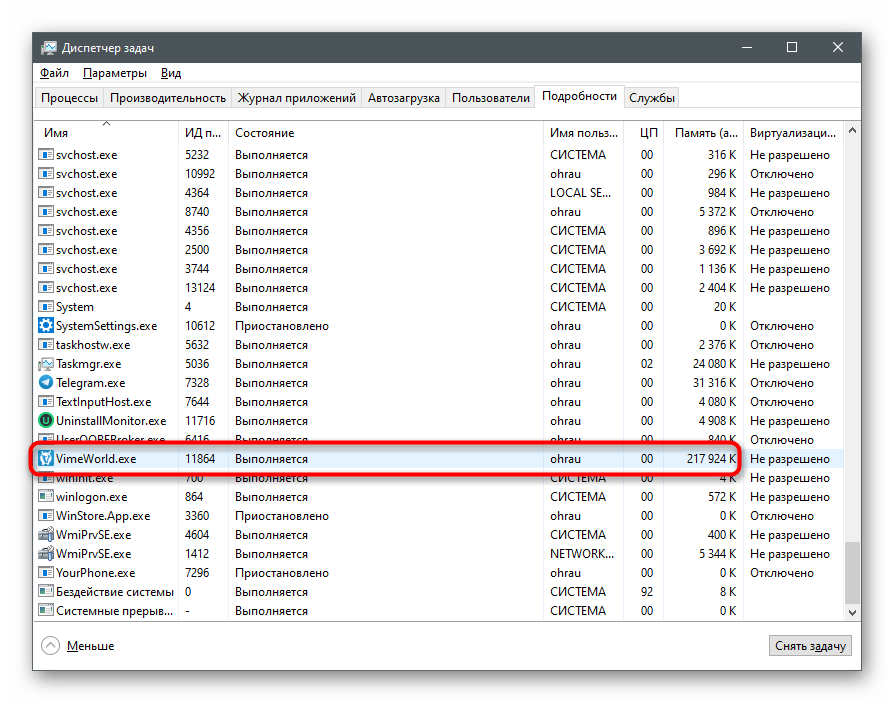Click the Taskmgr.exe process icon
This screenshot has width=894, height=703.
pyautogui.click(x=46, y=364)
